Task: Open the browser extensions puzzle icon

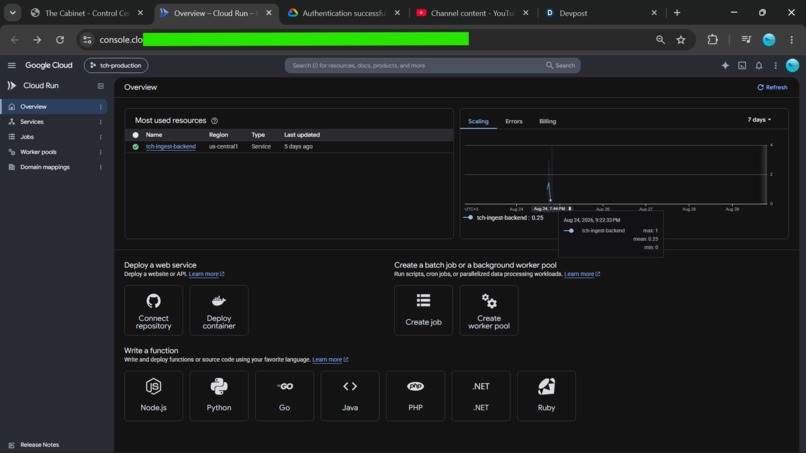Action: pos(712,40)
